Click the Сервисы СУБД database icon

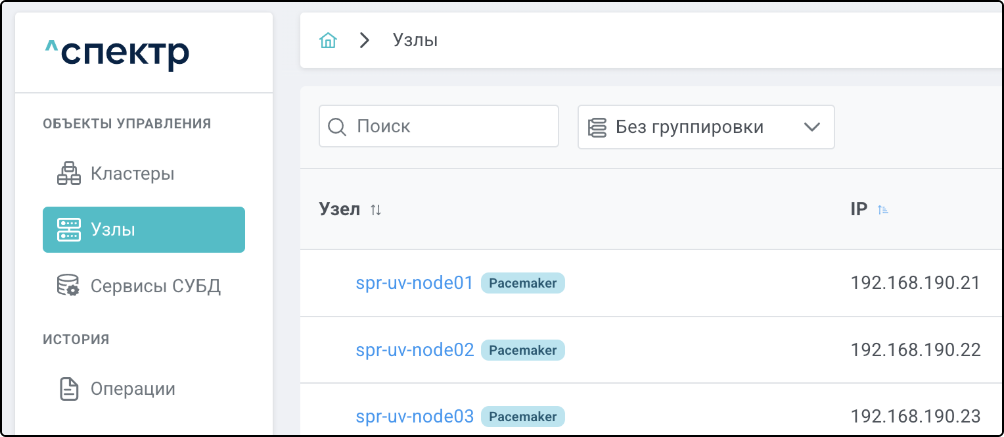pos(68,286)
